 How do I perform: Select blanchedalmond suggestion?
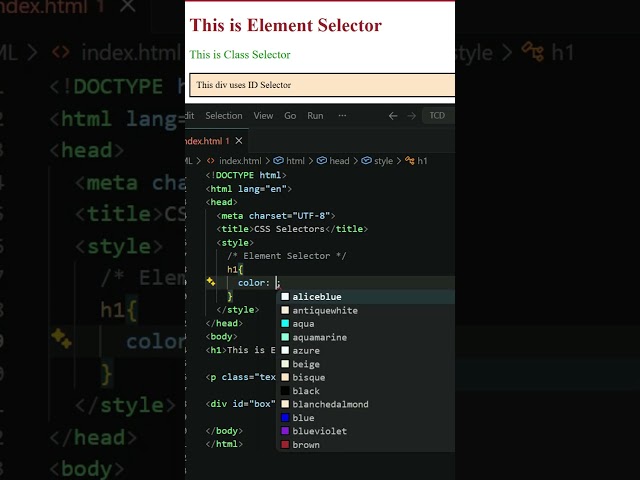click(366, 404)
